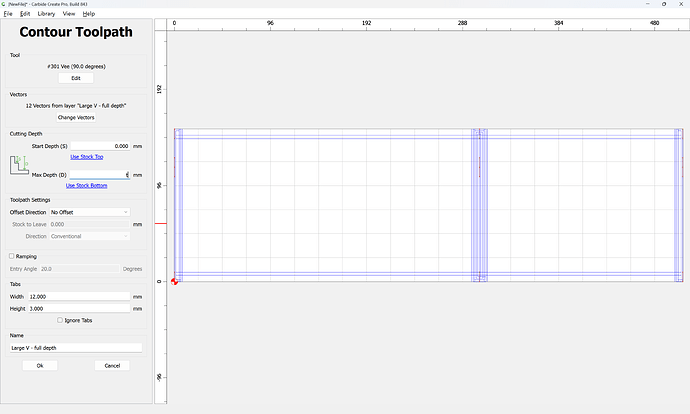Open the Help menu
Viewport: 690px width, 414px height.
pyautogui.click(x=88, y=14)
